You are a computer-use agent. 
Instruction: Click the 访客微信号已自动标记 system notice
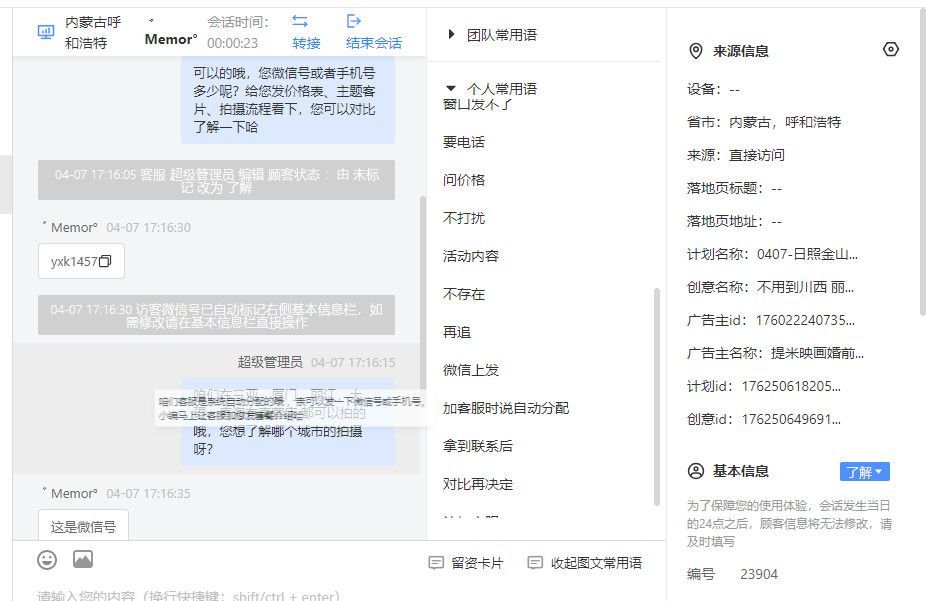pos(217,315)
